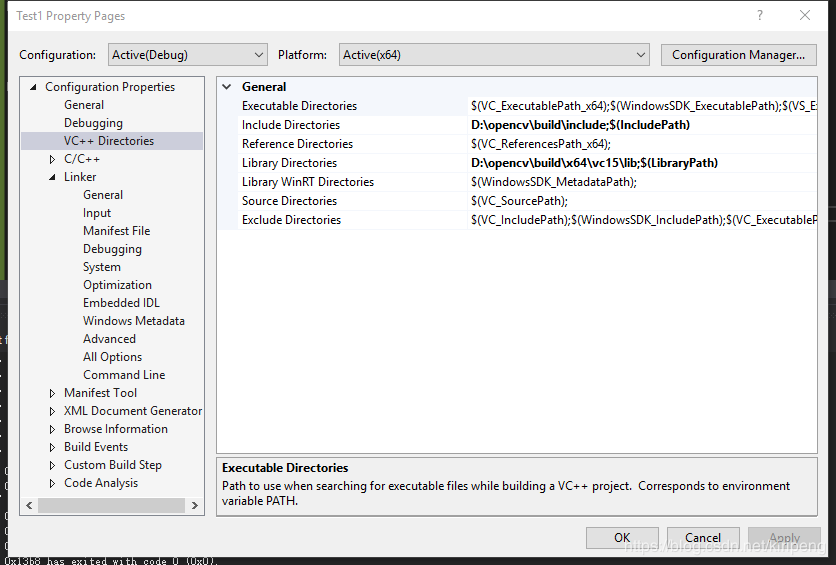Open the Platform dropdown
This screenshot has height=565, width=836.
pos(495,55)
